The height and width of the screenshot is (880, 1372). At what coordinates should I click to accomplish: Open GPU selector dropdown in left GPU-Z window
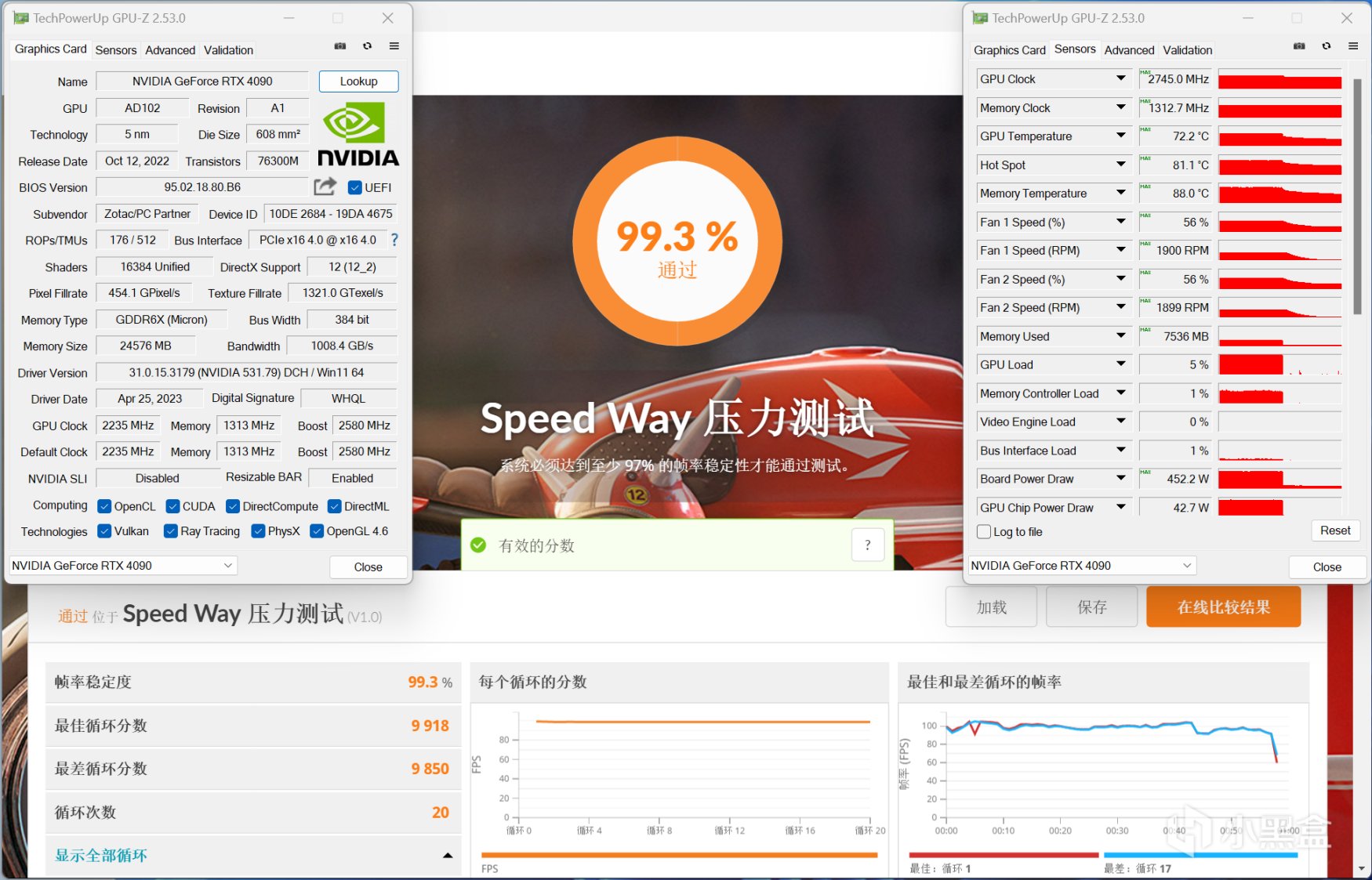point(122,566)
